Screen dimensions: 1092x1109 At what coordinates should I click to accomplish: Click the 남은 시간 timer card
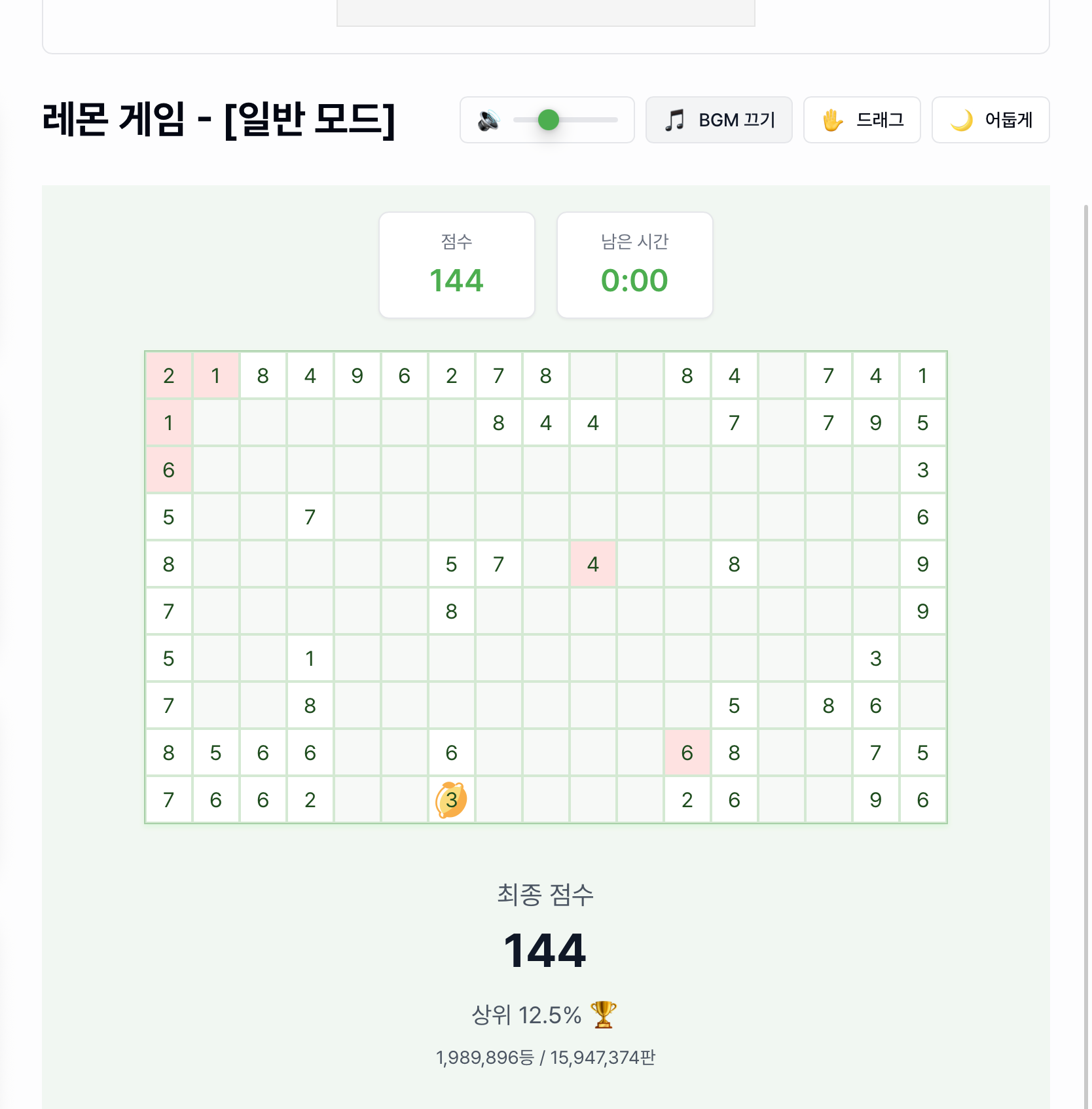tap(634, 265)
